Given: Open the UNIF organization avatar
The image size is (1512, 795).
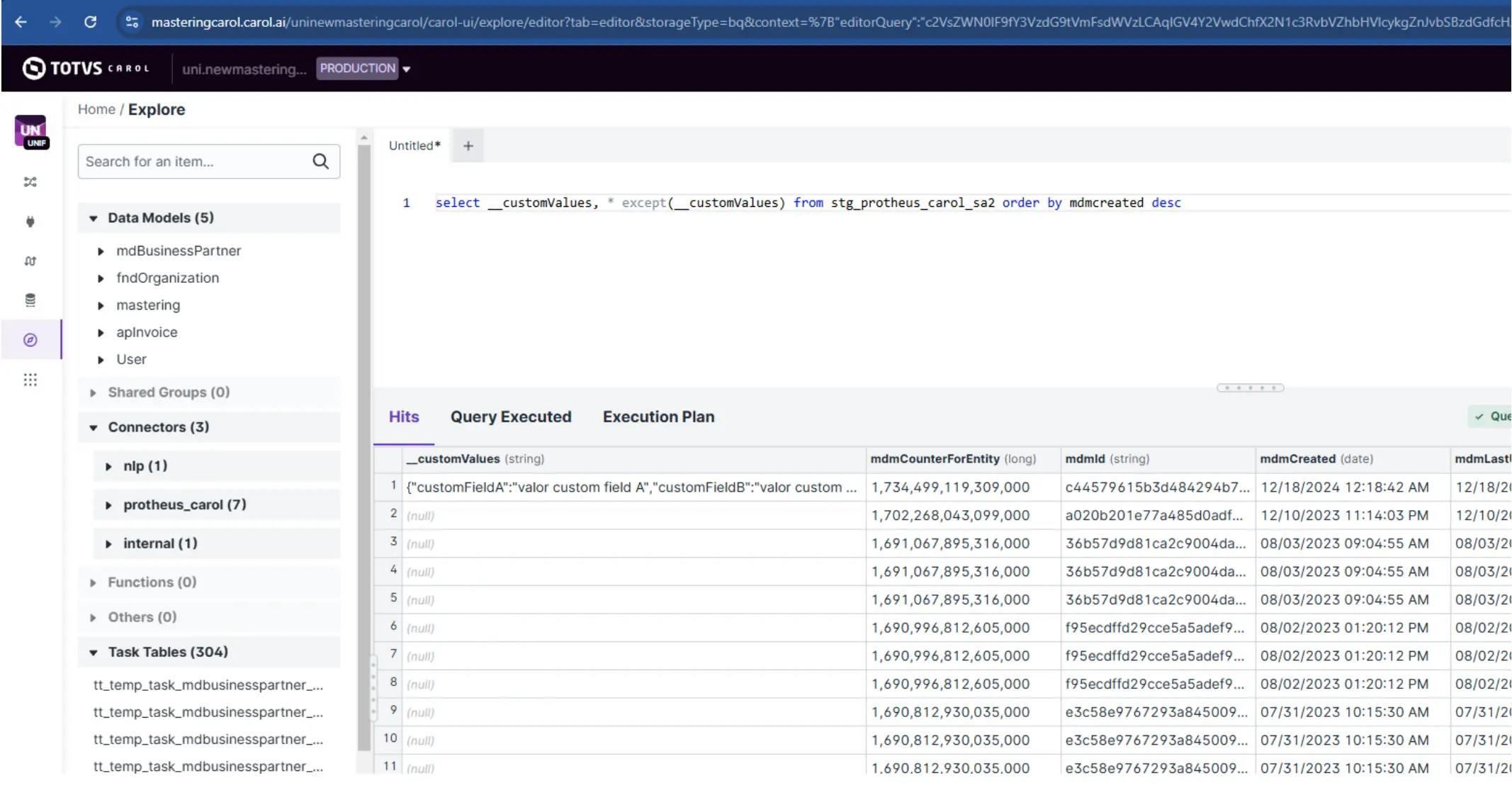Looking at the screenshot, I should pos(30,132).
